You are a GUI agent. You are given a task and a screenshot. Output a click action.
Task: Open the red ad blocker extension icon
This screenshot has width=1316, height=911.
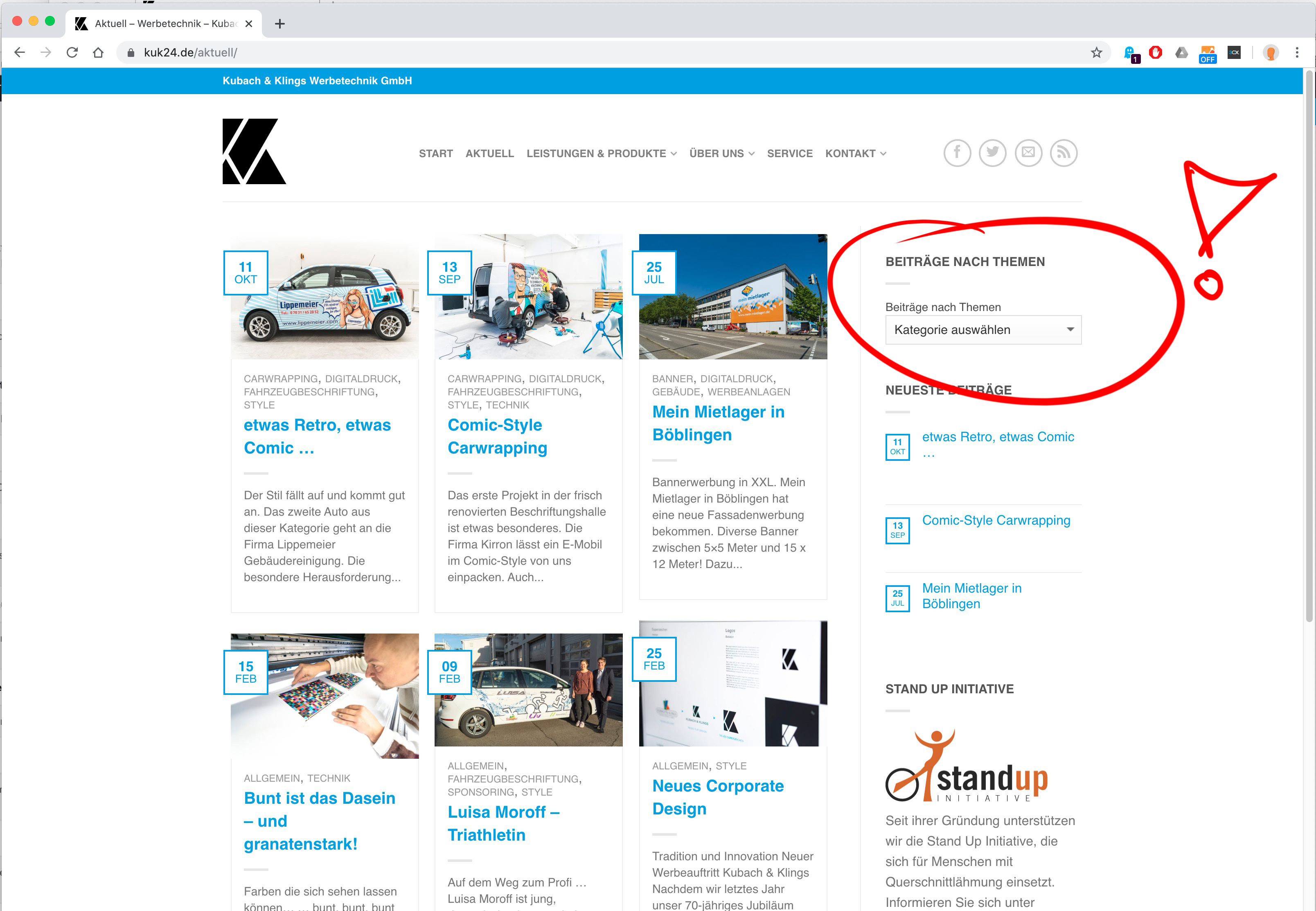click(x=1156, y=52)
